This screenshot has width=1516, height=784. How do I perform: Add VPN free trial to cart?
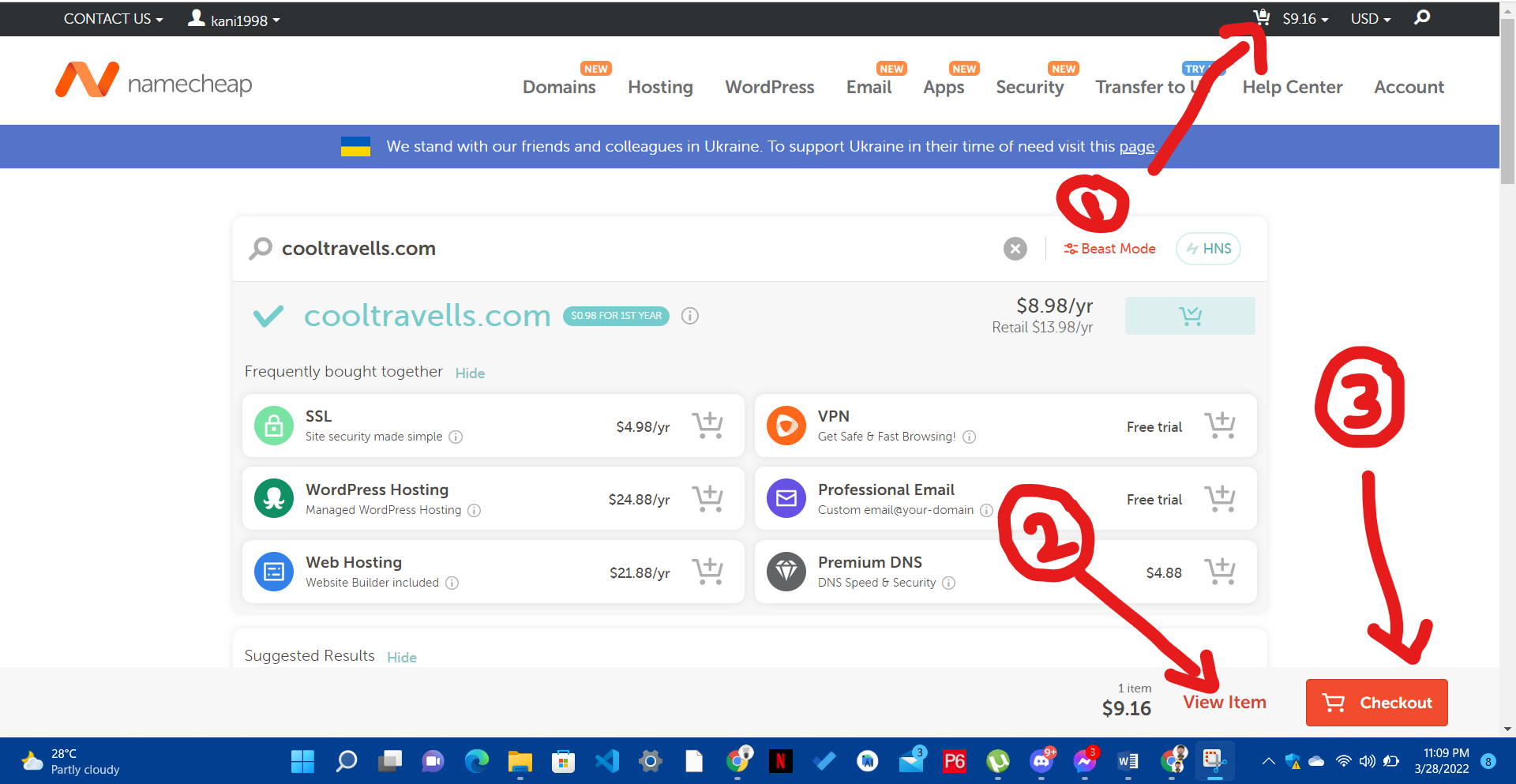coord(1220,426)
